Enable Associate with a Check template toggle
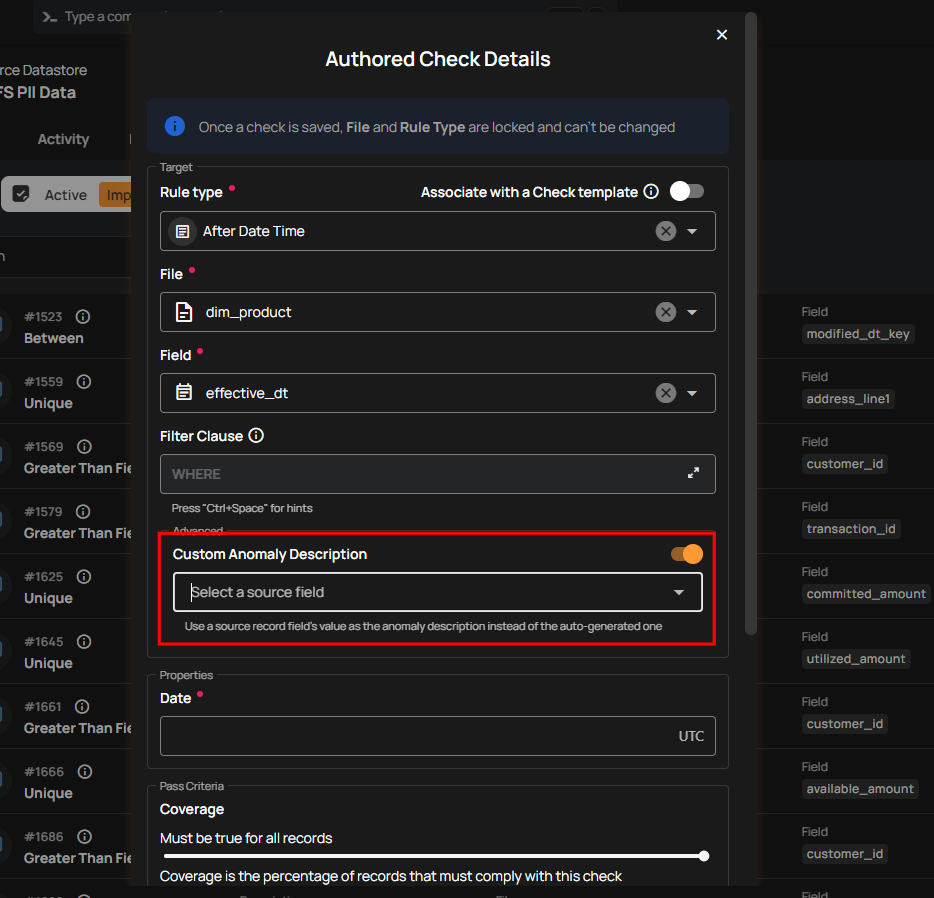This screenshot has height=898, width=934. point(686,191)
